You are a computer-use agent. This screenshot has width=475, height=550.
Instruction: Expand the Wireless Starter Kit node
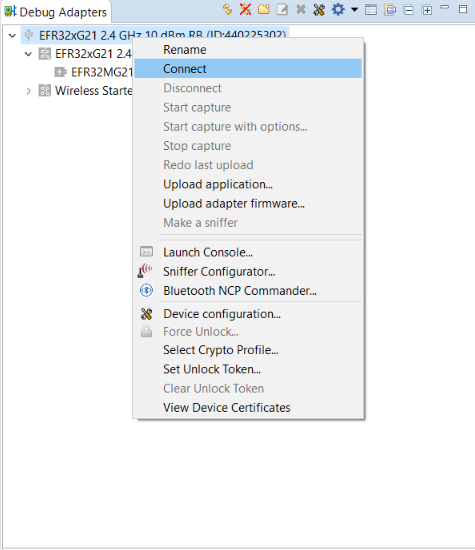click(x=28, y=91)
